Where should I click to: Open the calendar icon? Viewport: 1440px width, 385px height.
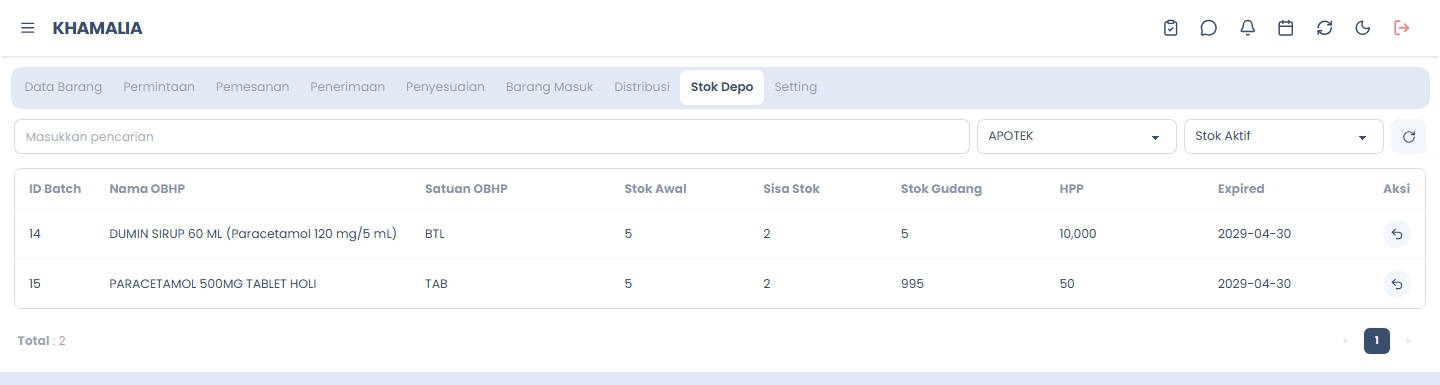point(1286,28)
